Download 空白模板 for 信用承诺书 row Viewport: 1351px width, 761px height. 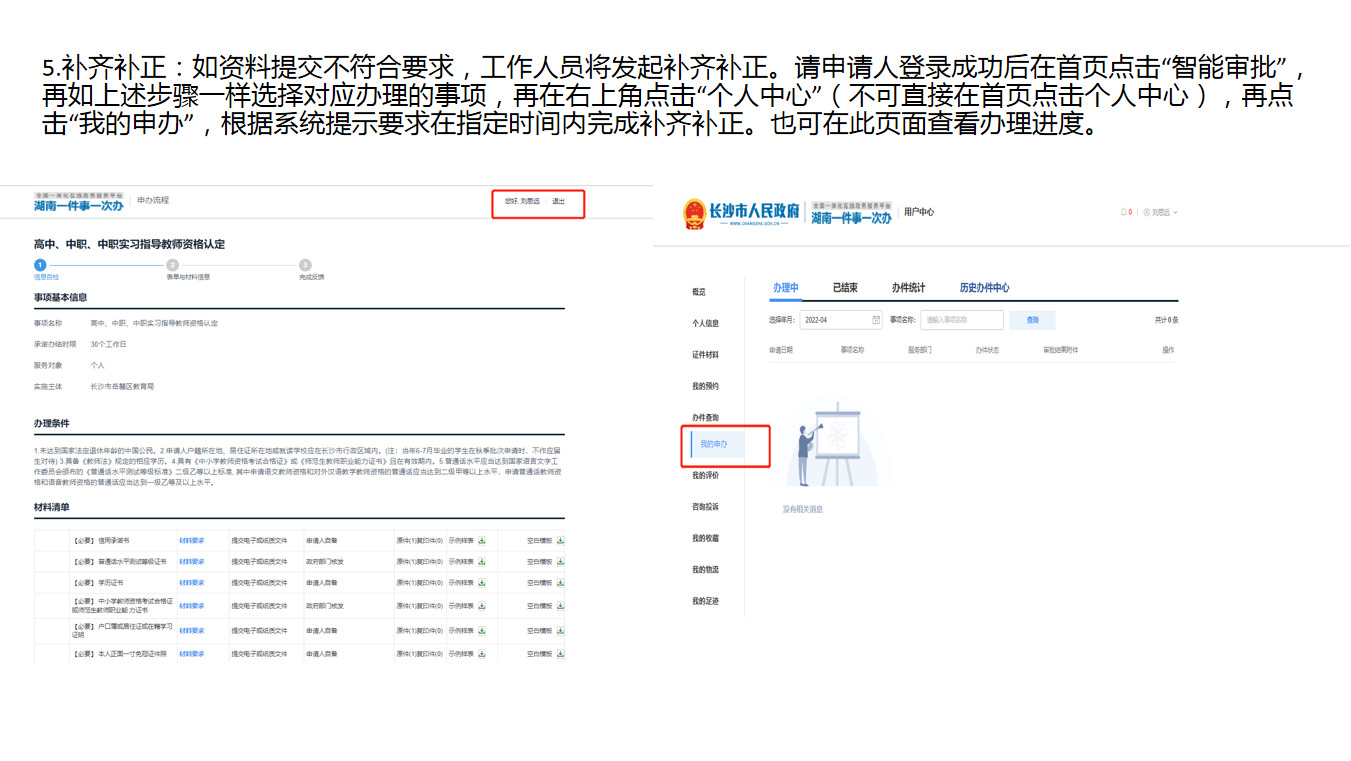[560, 540]
